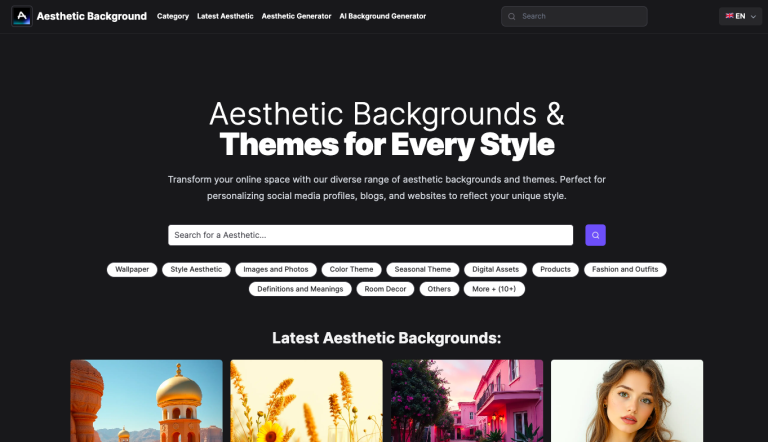Open the Category menu
768x442 pixels.
[173, 16]
